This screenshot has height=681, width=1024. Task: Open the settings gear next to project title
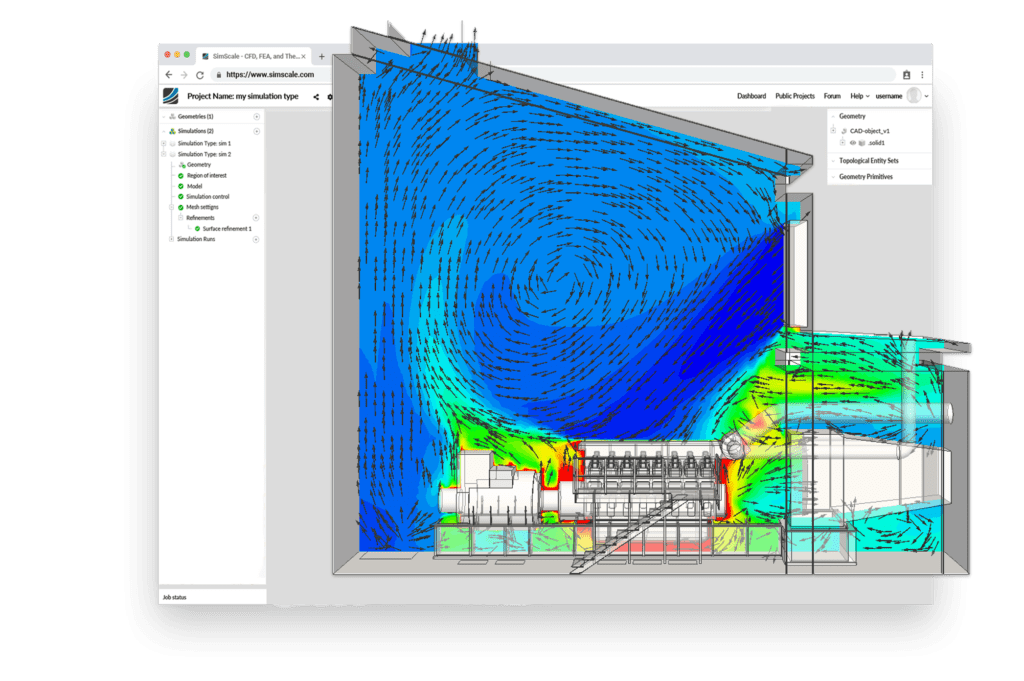[329, 97]
